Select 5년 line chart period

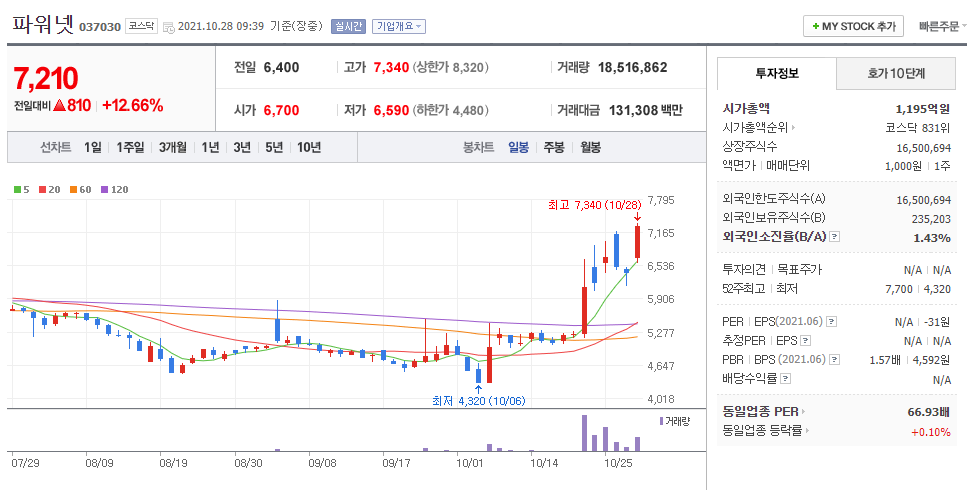[x=274, y=147]
